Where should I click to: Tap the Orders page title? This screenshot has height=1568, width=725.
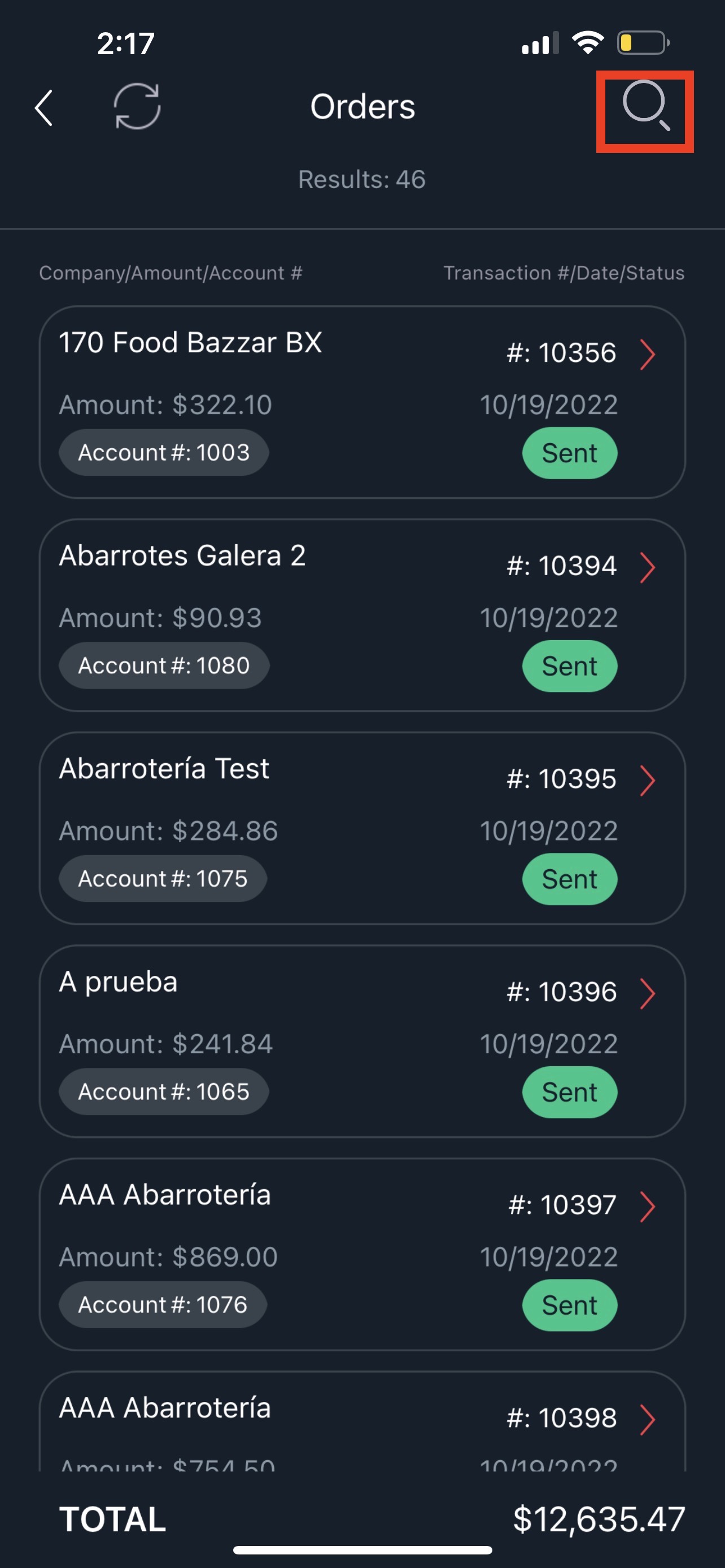(x=363, y=107)
